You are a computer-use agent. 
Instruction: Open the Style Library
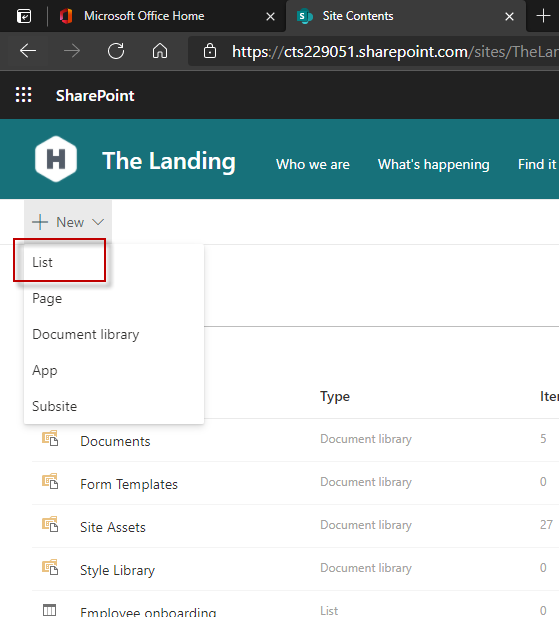click(x=118, y=570)
